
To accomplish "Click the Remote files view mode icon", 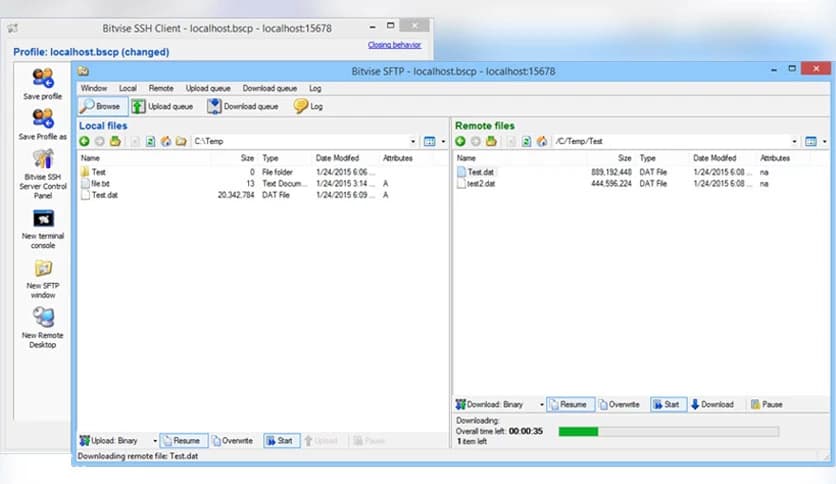I will tap(810, 141).
